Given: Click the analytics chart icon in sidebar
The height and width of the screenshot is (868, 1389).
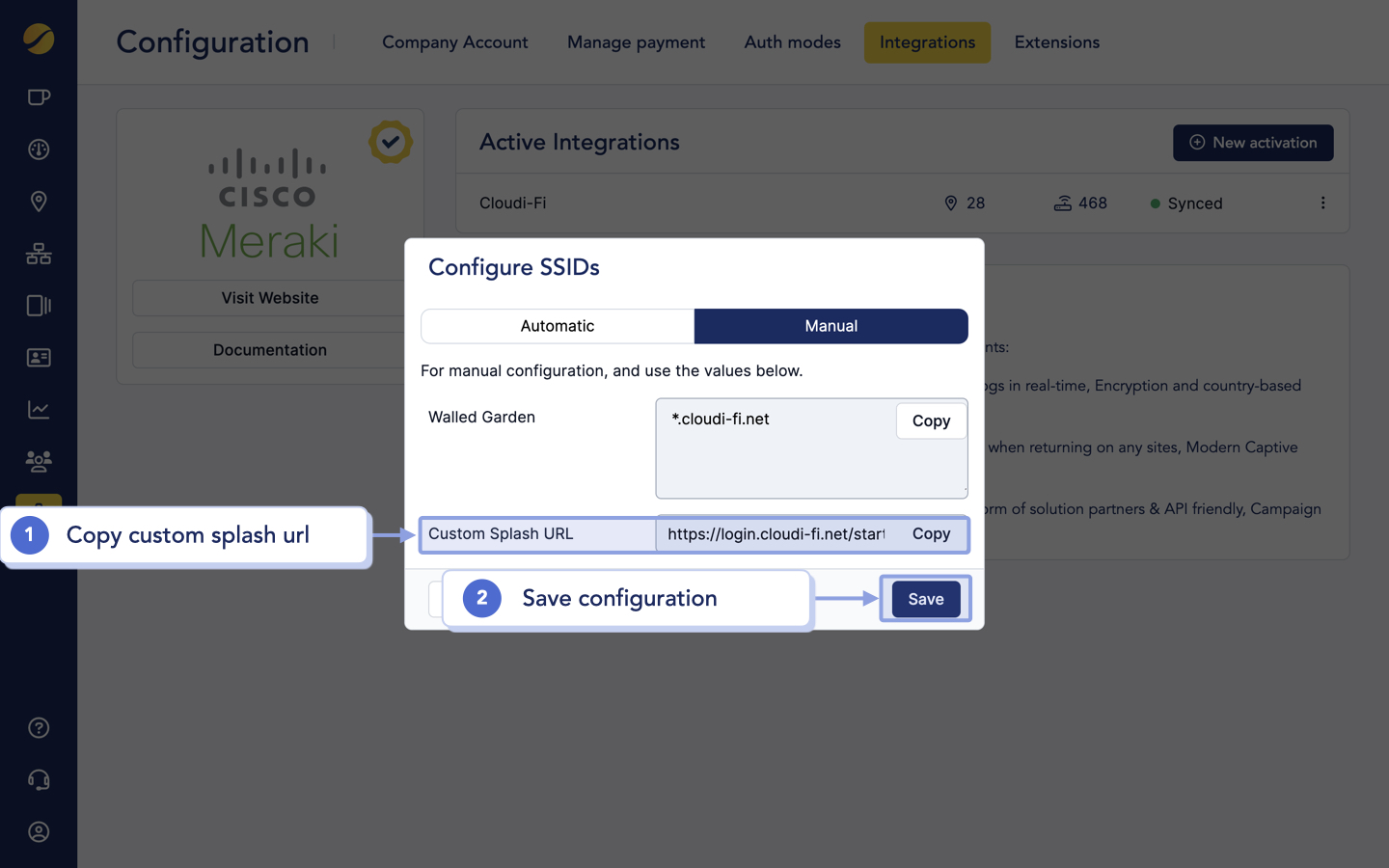Looking at the screenshot, I should [x=38, y=409].
